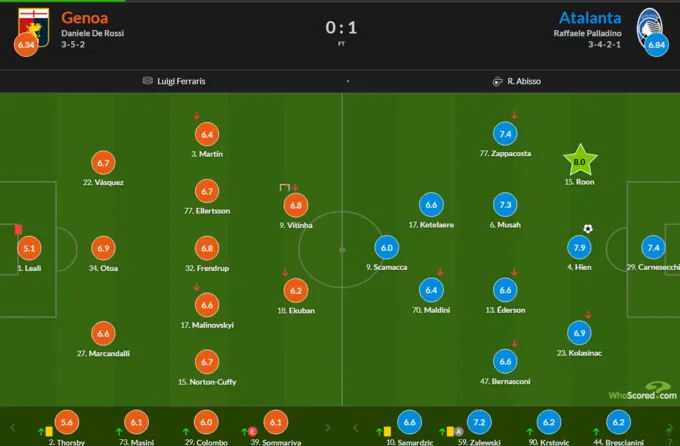Click the substitution arrow above Martin's rating
Viewport: 680px width, 446px height.
tap(196, 116)
